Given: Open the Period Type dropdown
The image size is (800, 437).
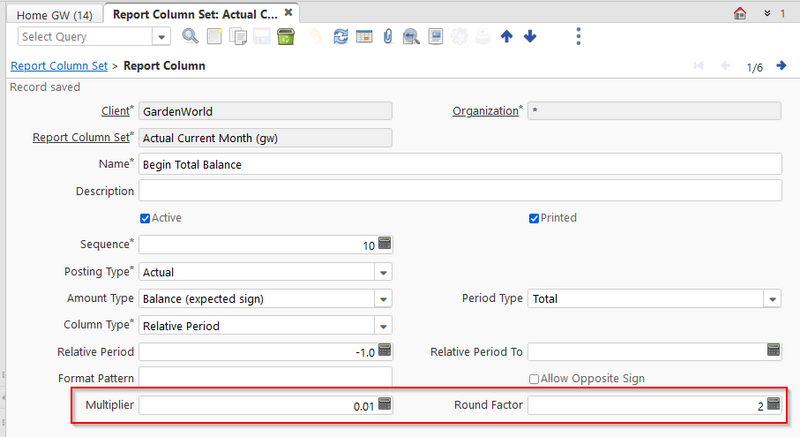Looking at the screenshot, I should coord(771,299).
